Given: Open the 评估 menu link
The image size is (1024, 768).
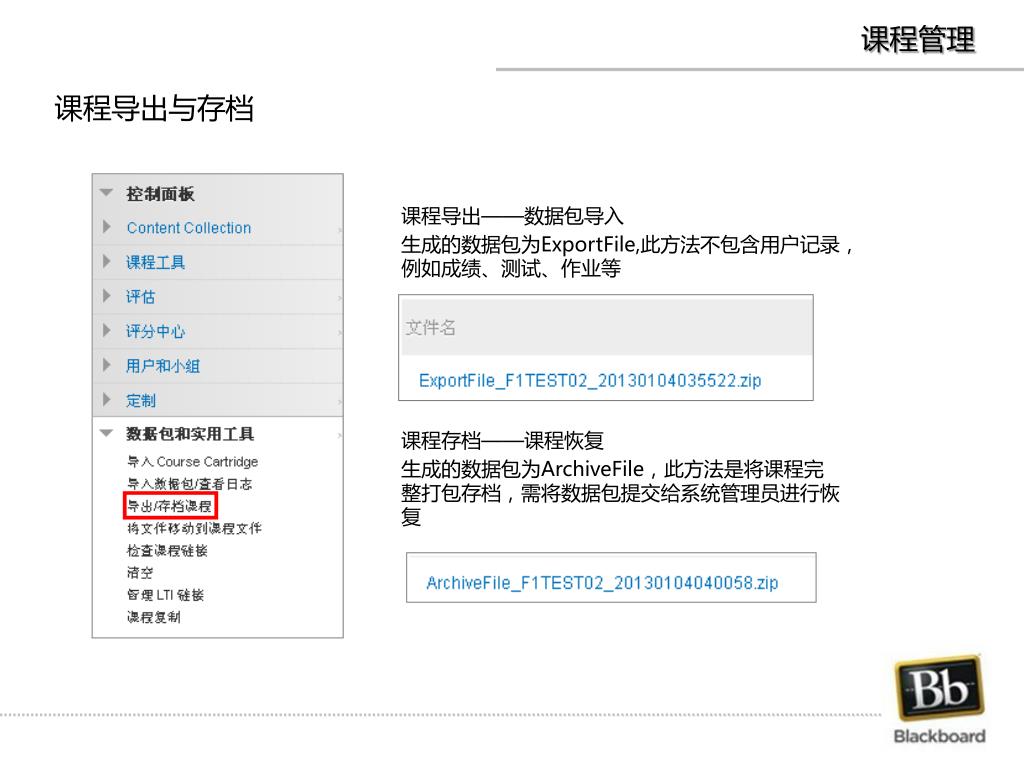Looking at the screenshot, I should pos(140,297).
